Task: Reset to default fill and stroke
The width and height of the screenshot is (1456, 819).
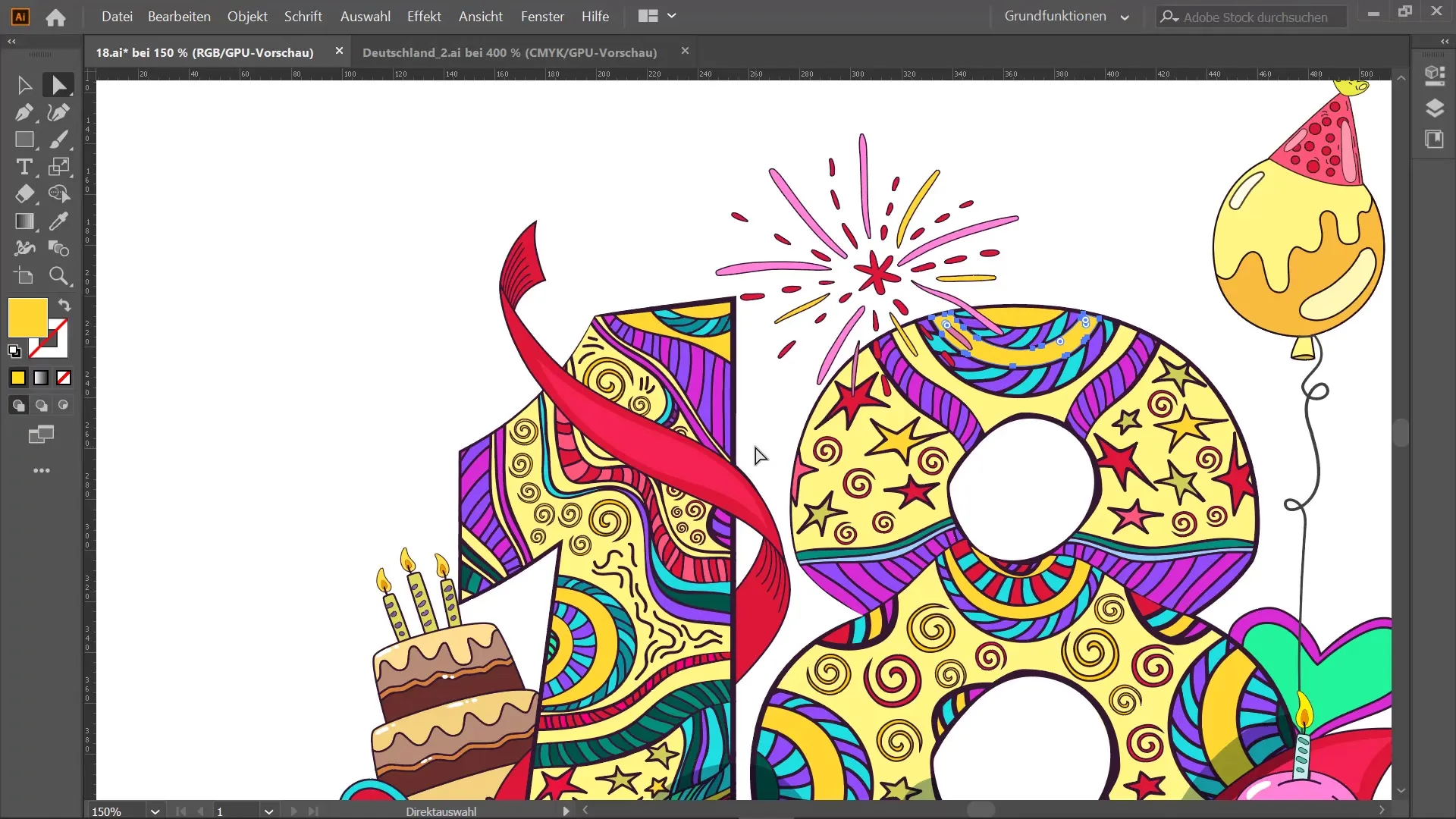Action: (14, 351)
